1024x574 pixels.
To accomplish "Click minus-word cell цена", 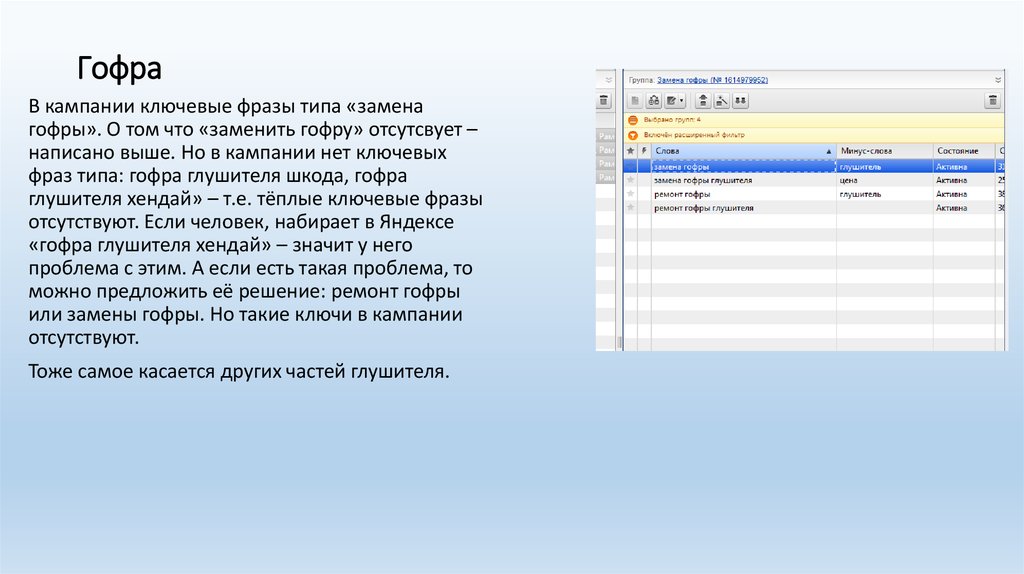I will pyautogui.click(x=885, y=180).
